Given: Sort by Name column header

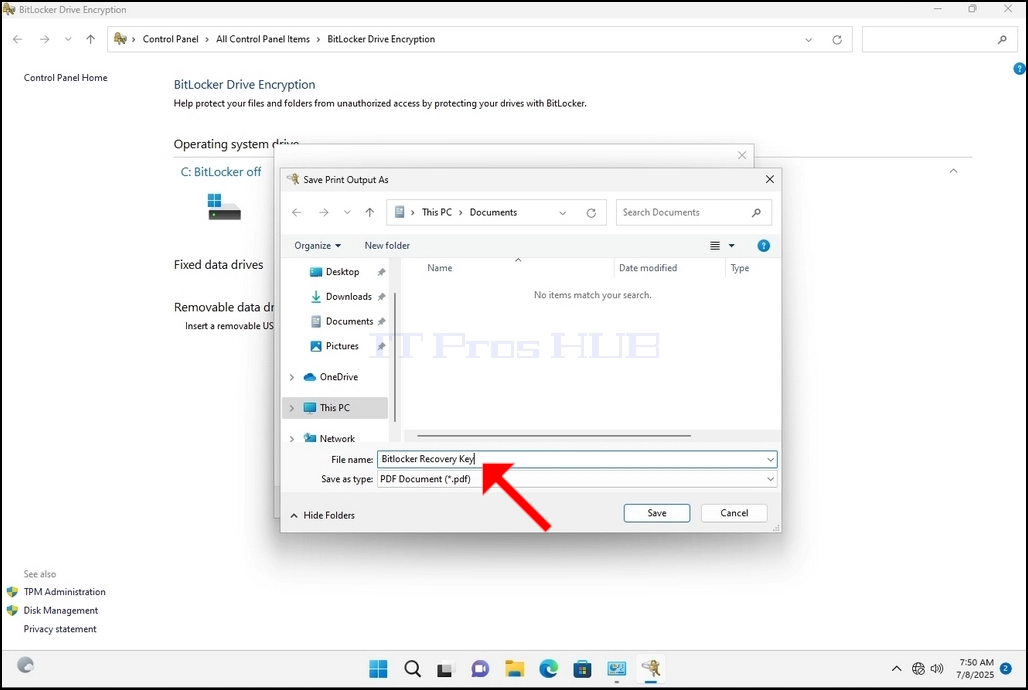Looking at the screenshot, I should click(440, 268).
